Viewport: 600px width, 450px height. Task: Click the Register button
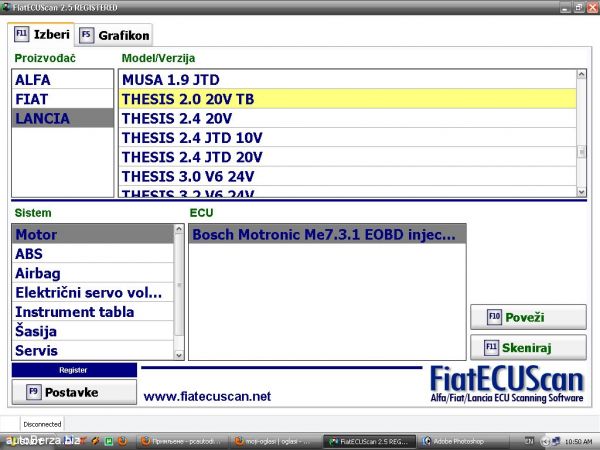click(74, 370)
